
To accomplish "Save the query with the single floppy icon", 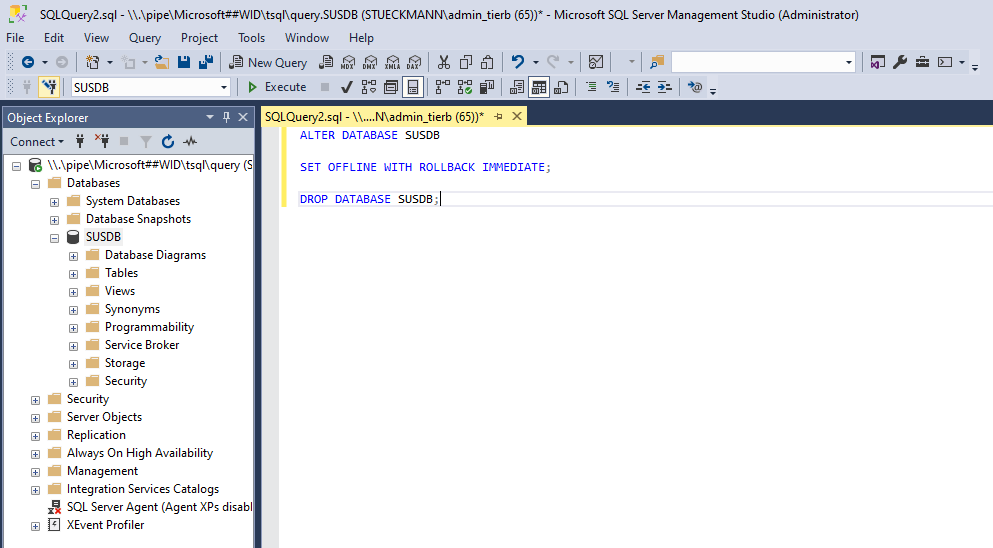I will tap(184, 62).
